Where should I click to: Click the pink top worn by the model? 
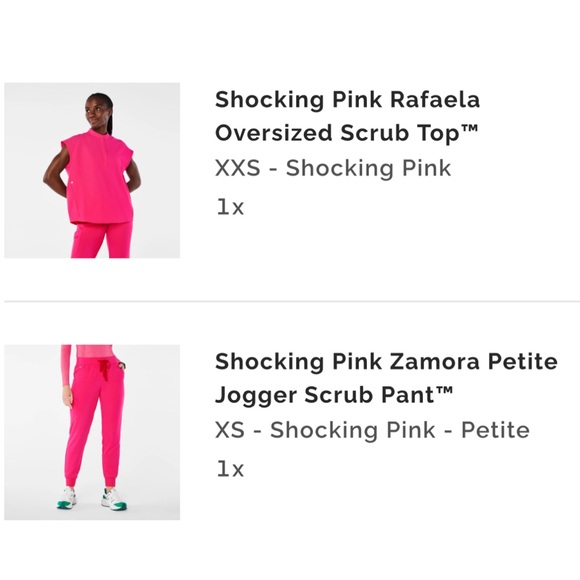point(98,177)
